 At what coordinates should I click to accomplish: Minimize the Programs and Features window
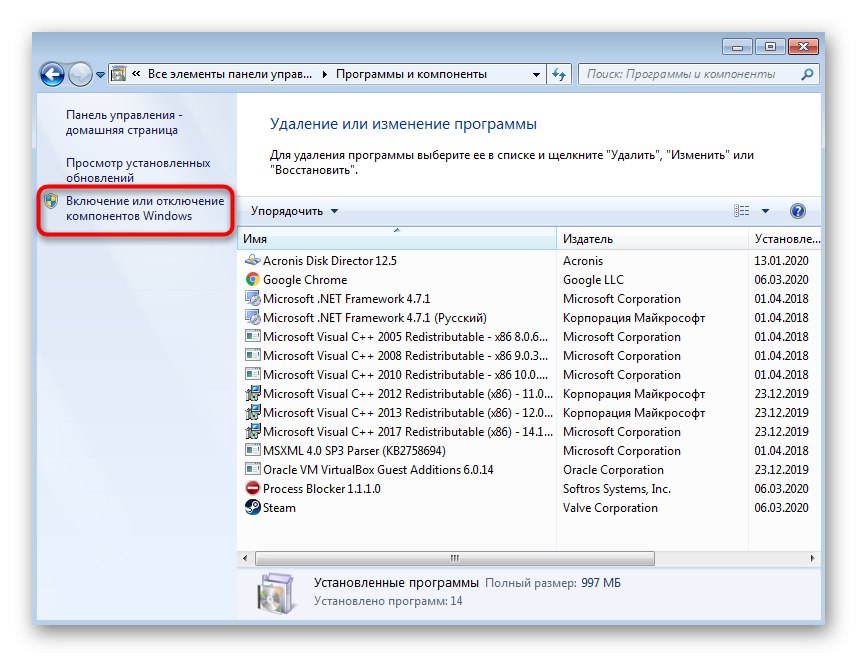coord(737,47)
